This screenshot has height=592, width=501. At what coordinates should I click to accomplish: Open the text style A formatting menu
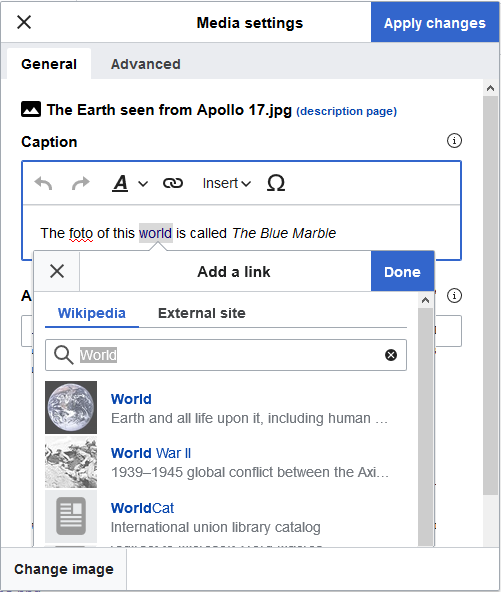click(x=129, y=183)
